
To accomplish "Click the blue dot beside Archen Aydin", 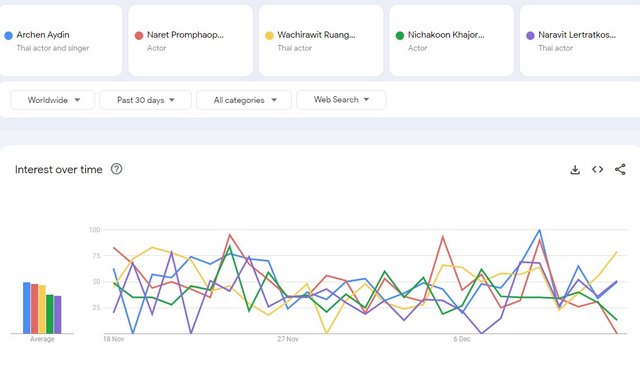I will click(x=8, y=36).
